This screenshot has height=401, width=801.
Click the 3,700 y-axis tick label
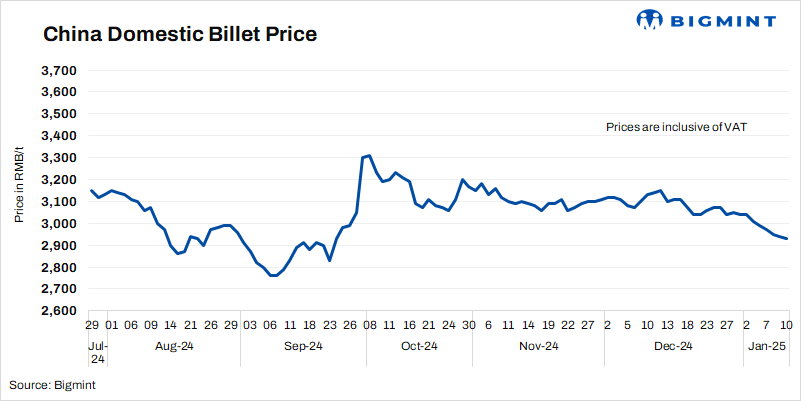click(x=60, y=71)
